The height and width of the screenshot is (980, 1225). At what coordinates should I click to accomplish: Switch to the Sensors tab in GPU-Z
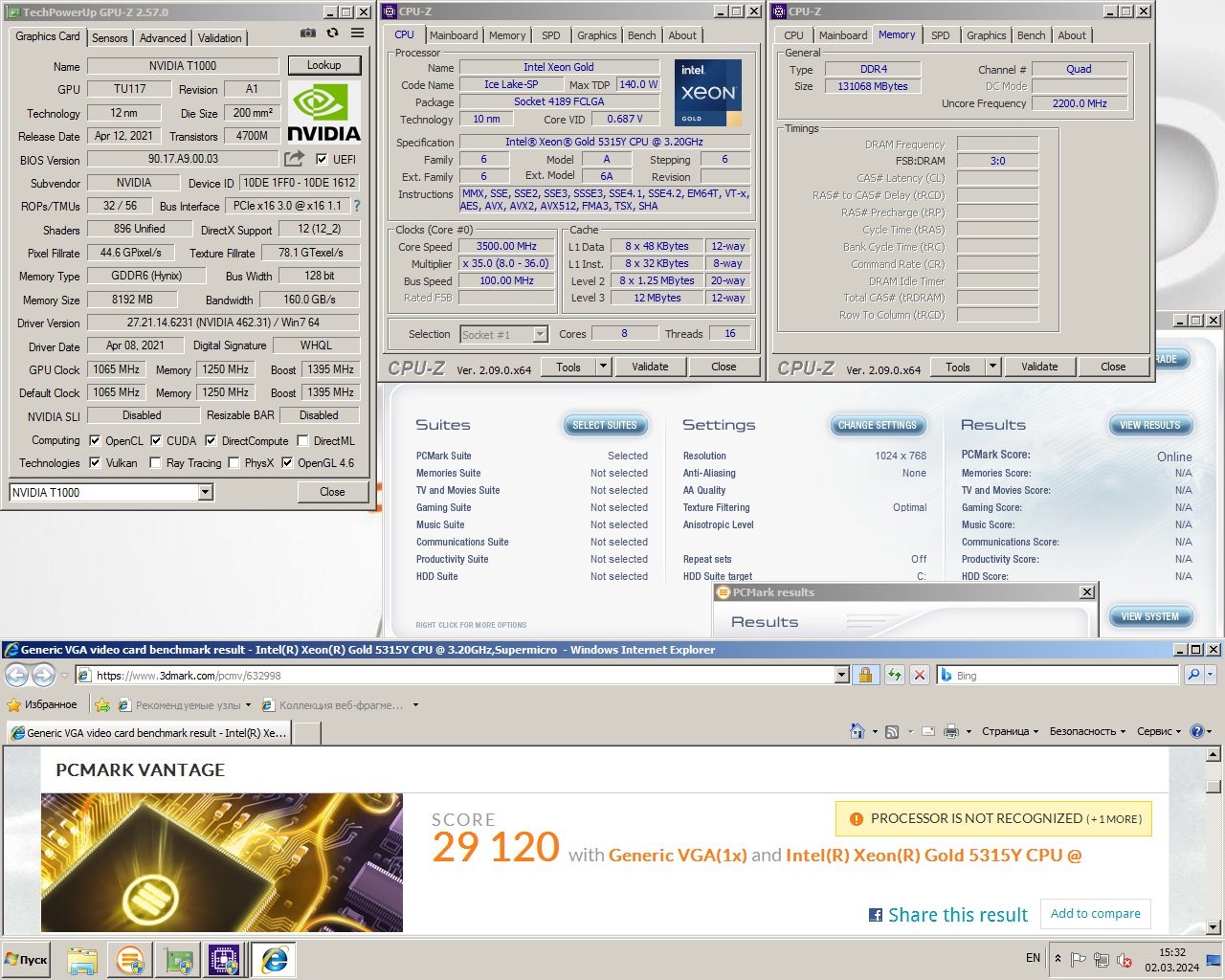coord(110,38)
